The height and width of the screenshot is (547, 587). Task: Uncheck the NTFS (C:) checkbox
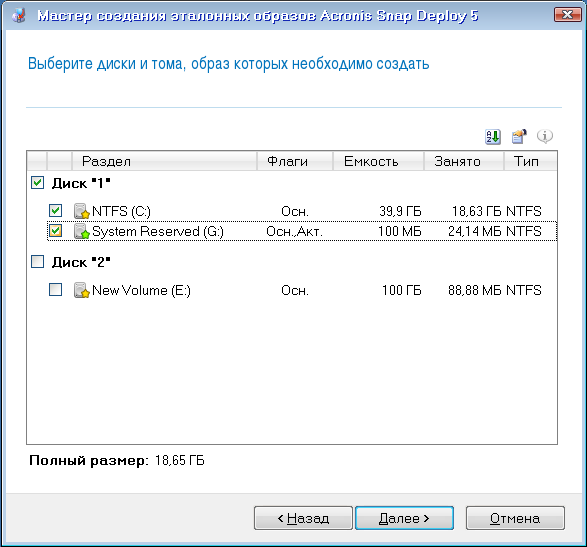click(55, 210)
